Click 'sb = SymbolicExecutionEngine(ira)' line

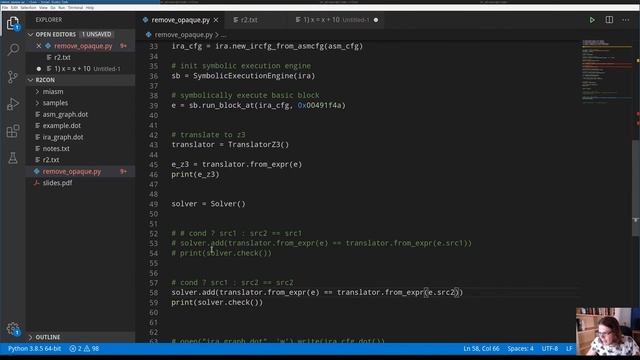(x=243, y=76)
